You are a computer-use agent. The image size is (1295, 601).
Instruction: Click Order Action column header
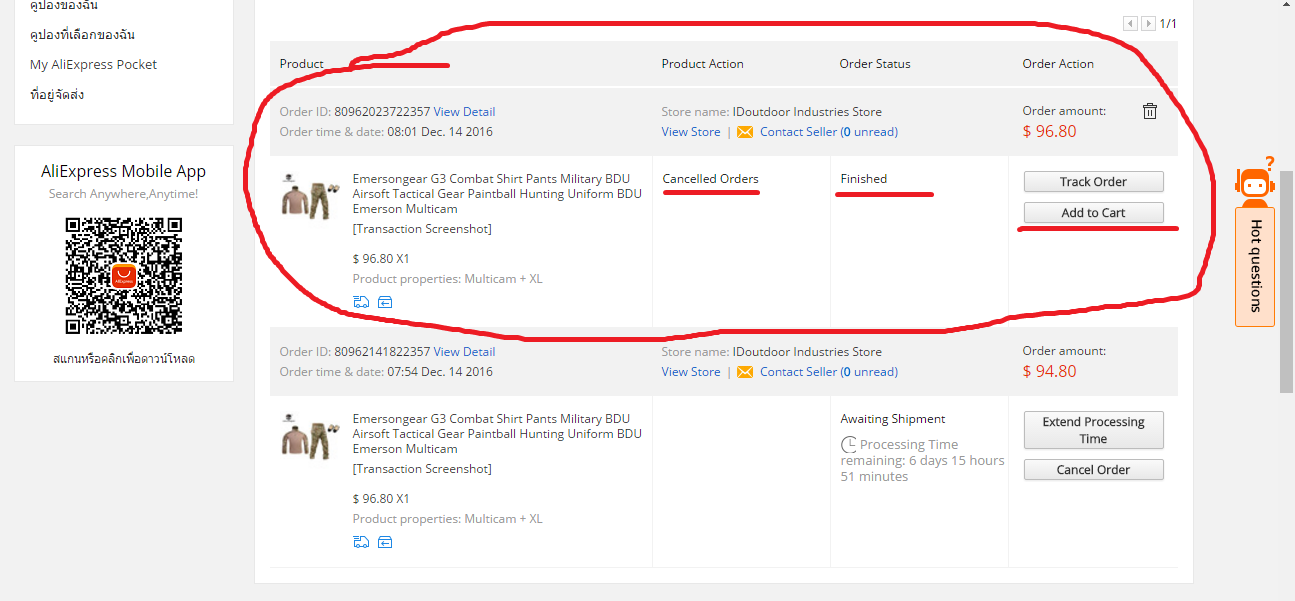pyautogui.click(x=1058, y=64)
